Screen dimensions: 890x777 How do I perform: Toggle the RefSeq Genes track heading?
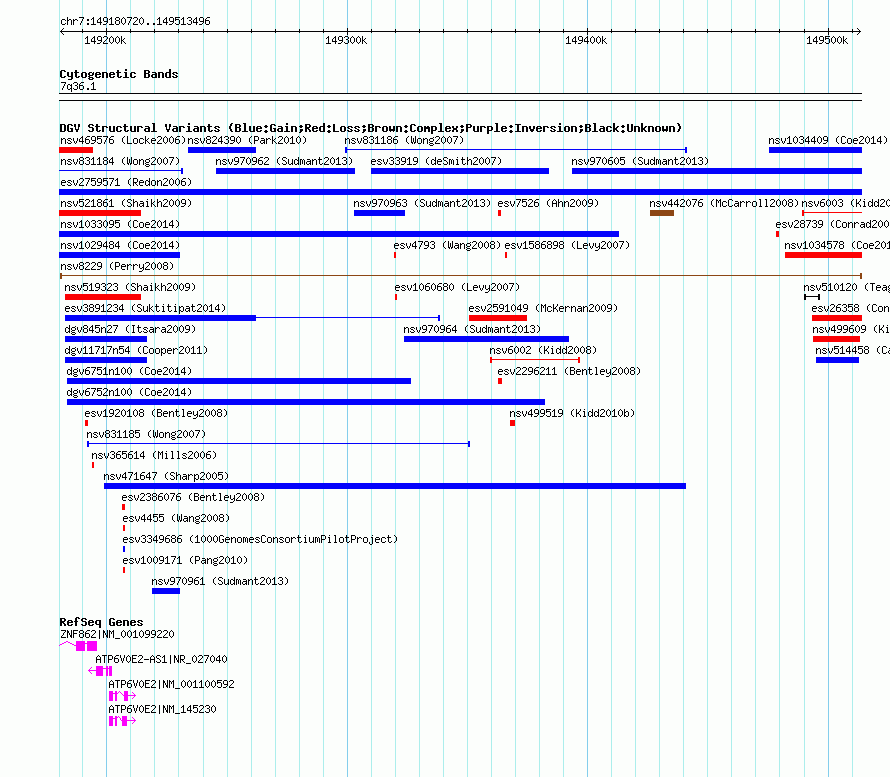101,622
